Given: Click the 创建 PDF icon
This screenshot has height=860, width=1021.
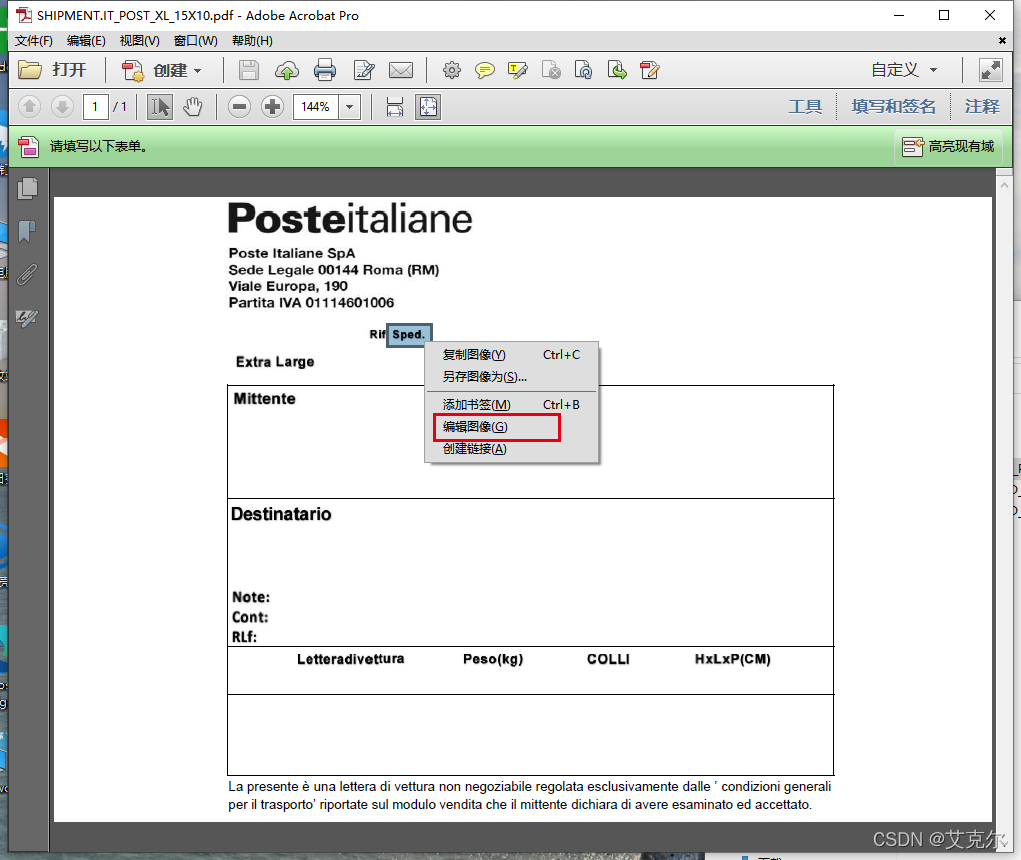Looking at the screenshot, I should point(133,70).
